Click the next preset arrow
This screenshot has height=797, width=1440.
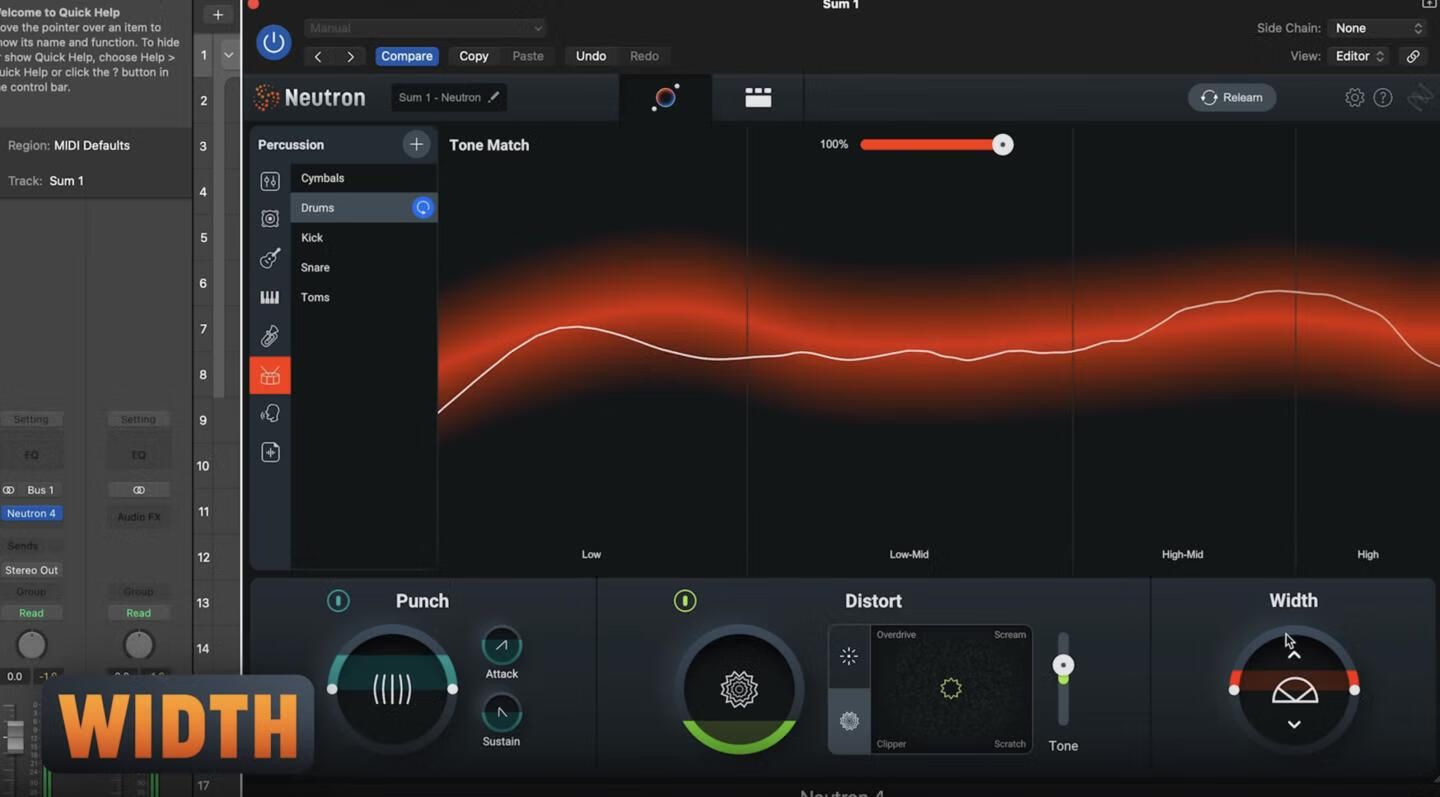(350, 56)
